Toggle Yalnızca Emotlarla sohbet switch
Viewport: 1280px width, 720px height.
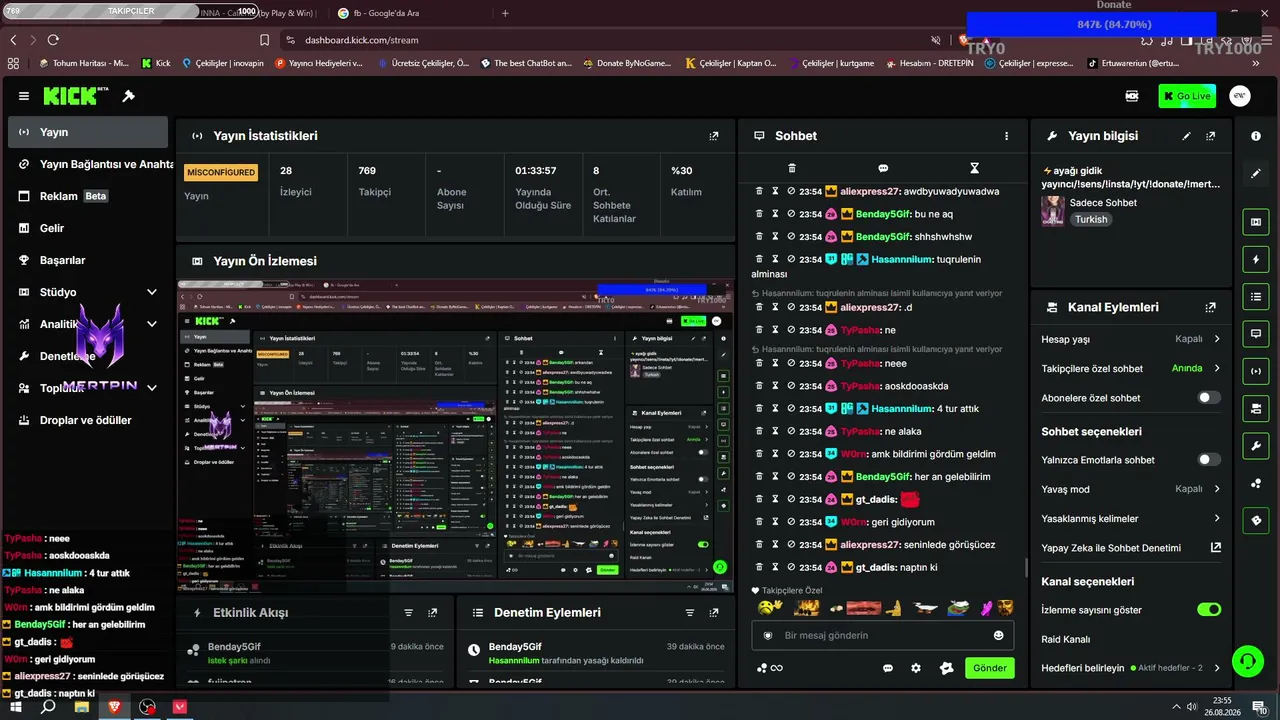[x=1209, y=460]
